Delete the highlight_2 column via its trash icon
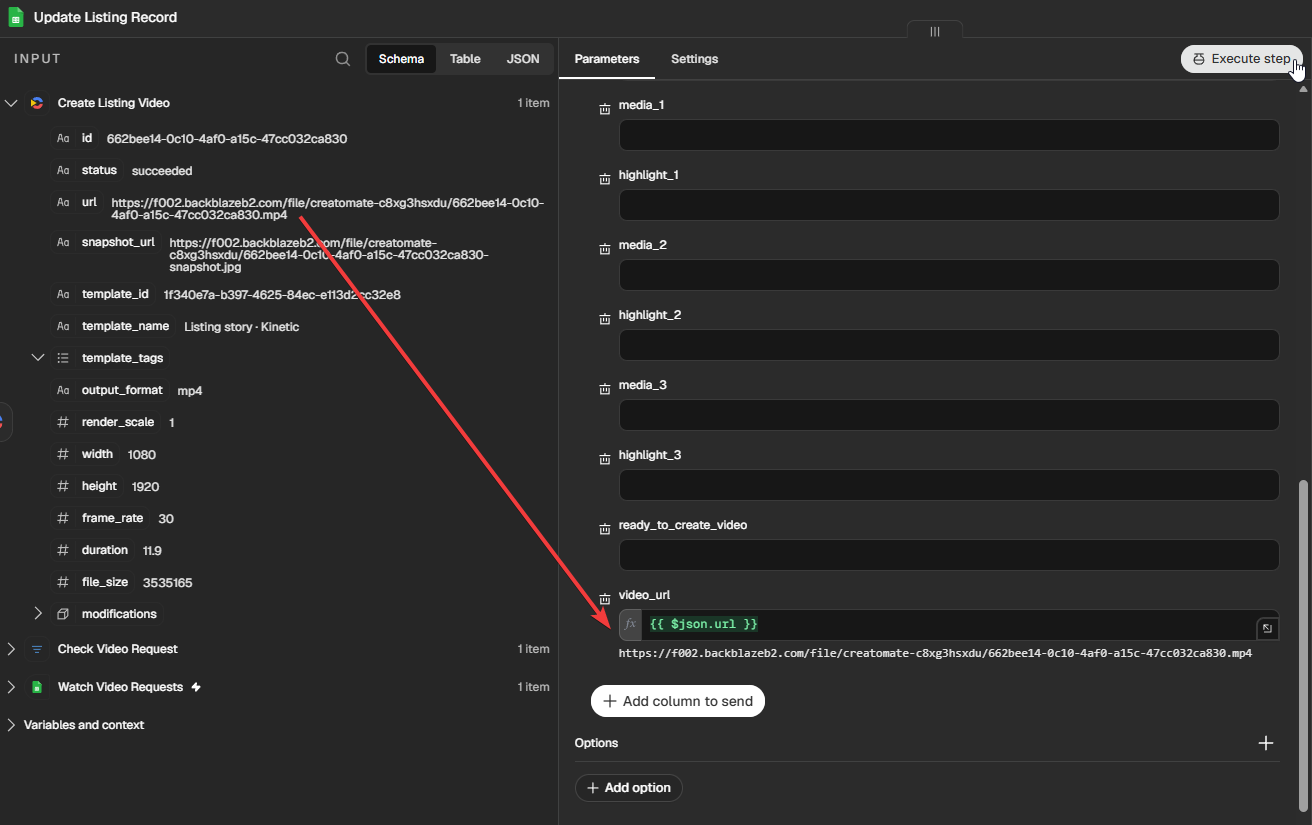The image size is (1312, 825). pos(604,319)
